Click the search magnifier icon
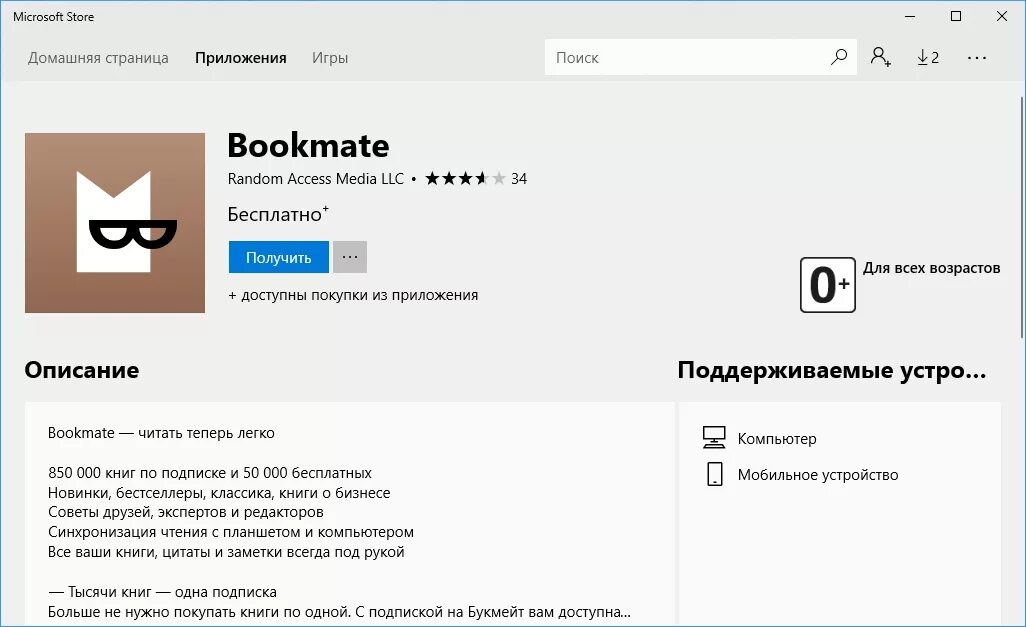 pyautogui.click(x=839, y=57)
